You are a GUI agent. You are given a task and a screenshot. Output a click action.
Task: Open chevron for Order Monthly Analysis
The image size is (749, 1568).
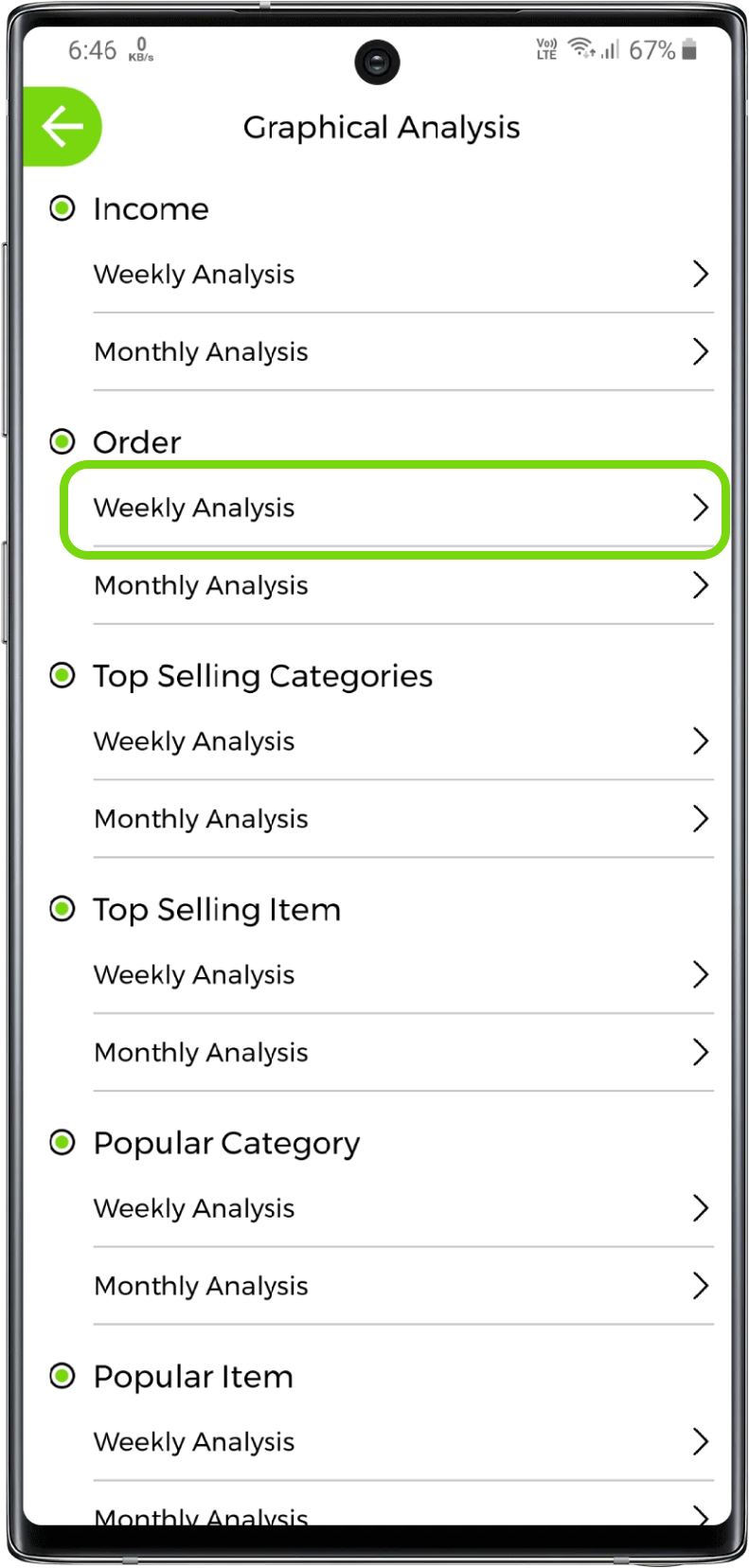tap(700, 585)
